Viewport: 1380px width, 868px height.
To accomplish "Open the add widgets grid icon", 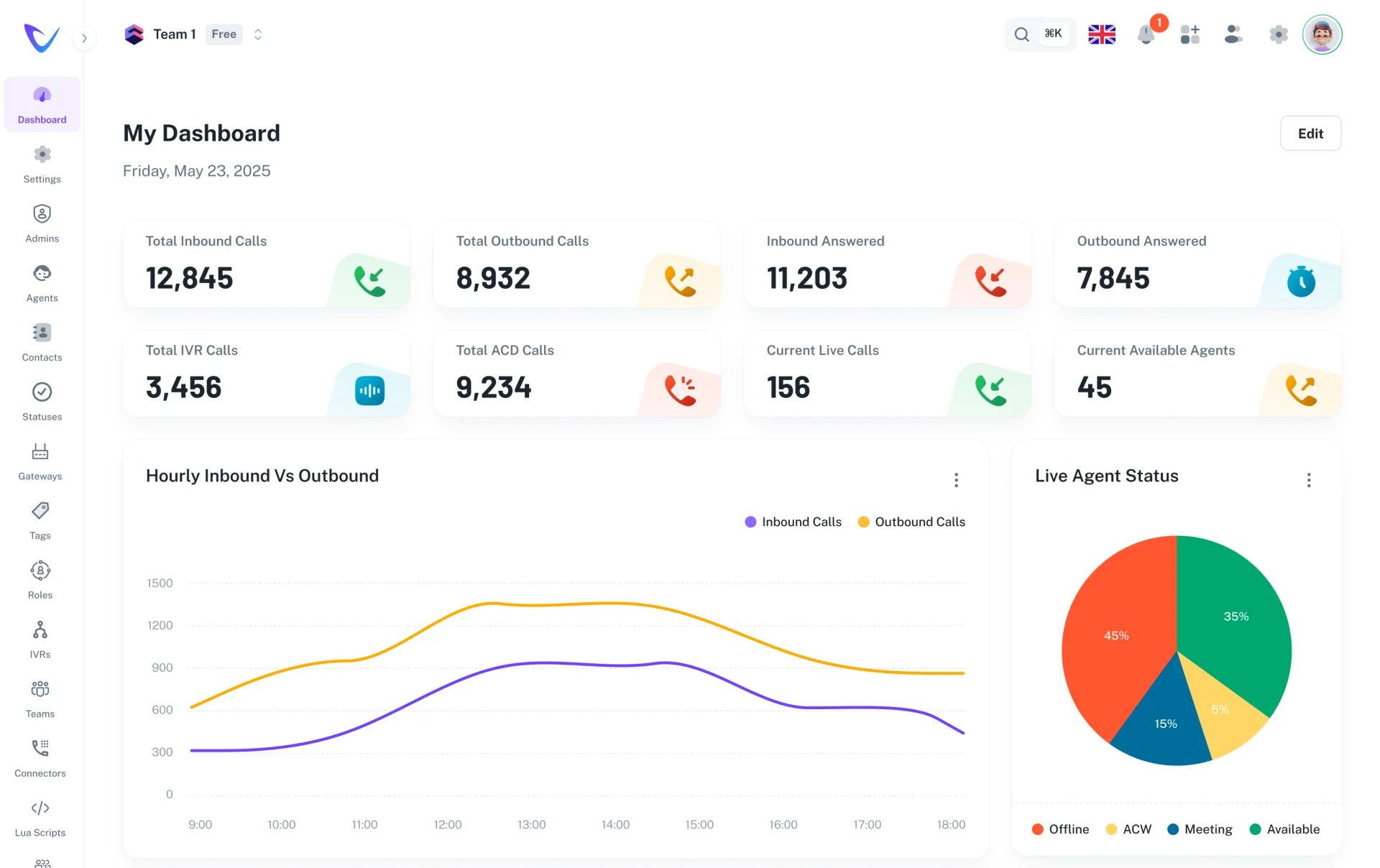I will pyautogui.click(x=1190, y=34).
